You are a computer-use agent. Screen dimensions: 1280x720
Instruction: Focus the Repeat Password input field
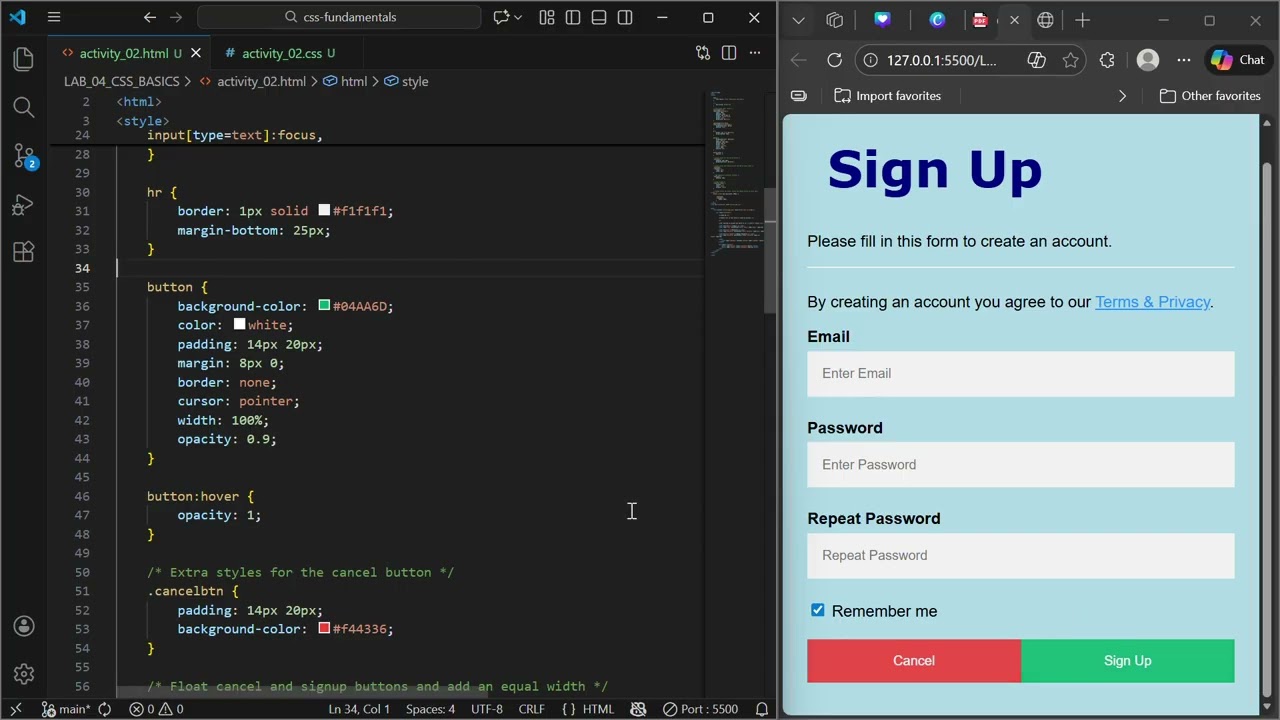[1021, 555]
